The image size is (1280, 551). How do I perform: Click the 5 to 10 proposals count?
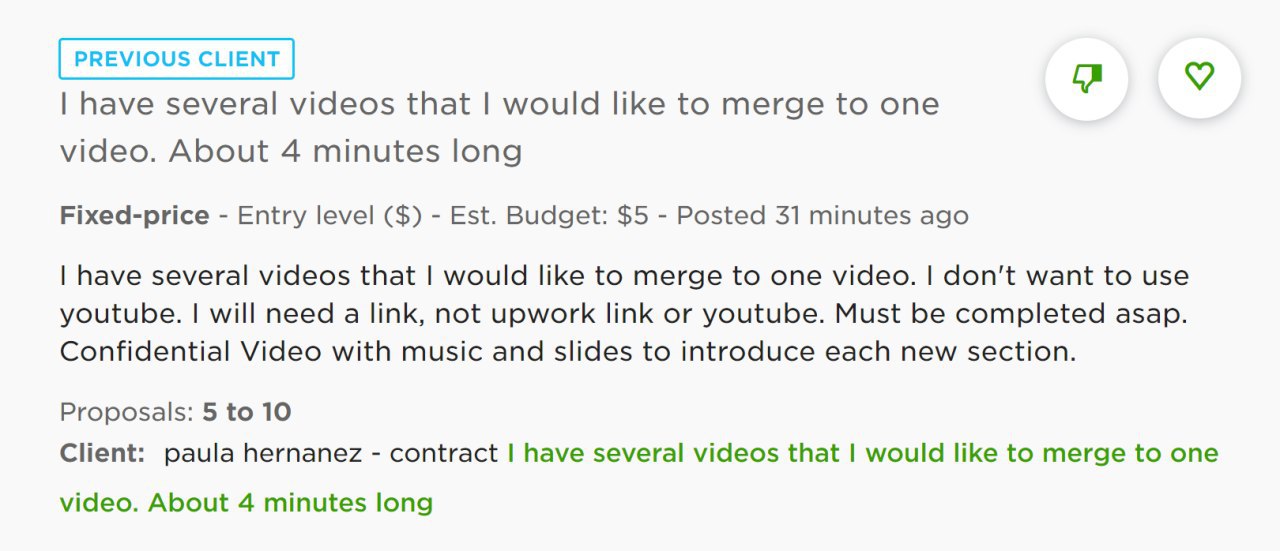(246, 412)
